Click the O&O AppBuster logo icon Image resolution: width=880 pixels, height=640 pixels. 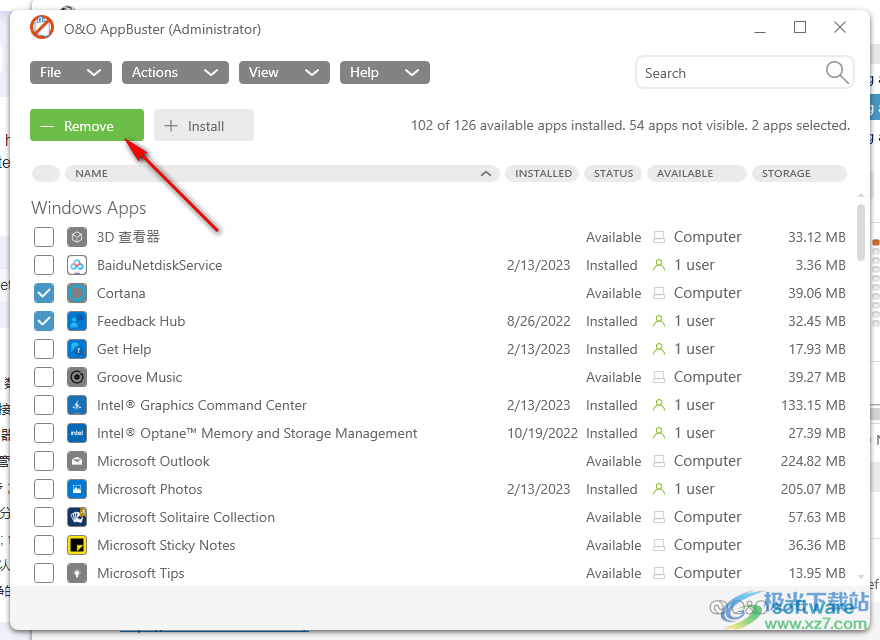(x=42, y=28)
